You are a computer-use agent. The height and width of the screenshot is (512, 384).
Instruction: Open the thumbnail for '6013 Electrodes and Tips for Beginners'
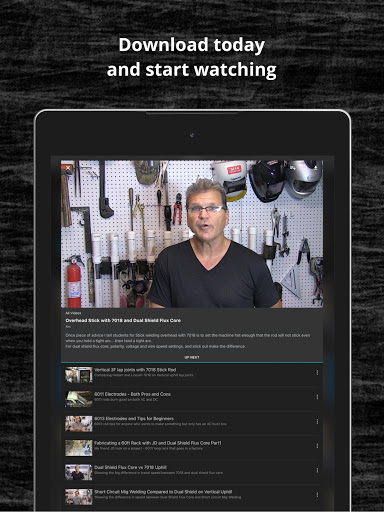(x=79, y=424)
